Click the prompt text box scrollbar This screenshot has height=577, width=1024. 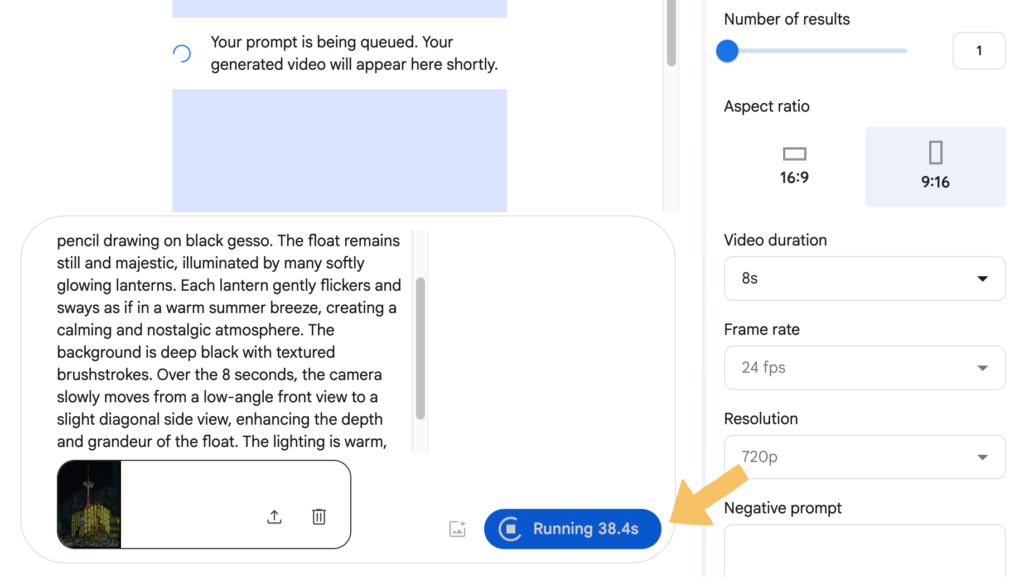[x=420, y=348]
